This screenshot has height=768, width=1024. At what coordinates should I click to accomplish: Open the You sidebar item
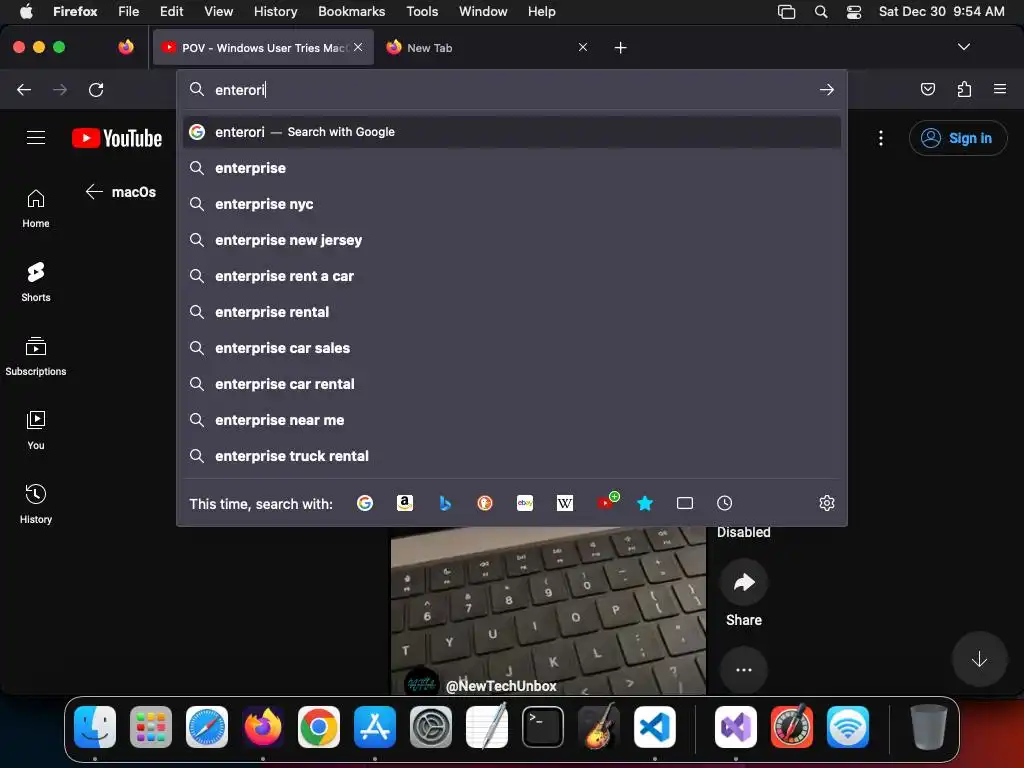[x=36, y=430]
